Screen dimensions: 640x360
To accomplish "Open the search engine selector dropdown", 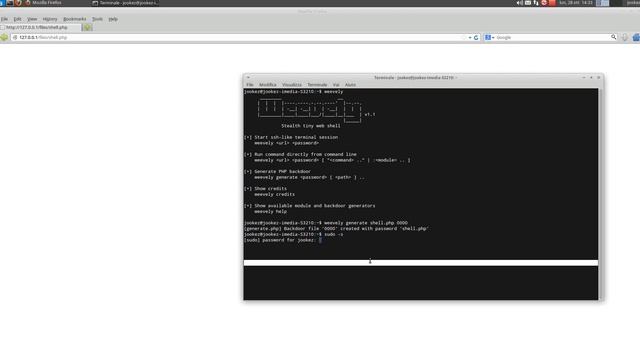I will tap(489, 38).
